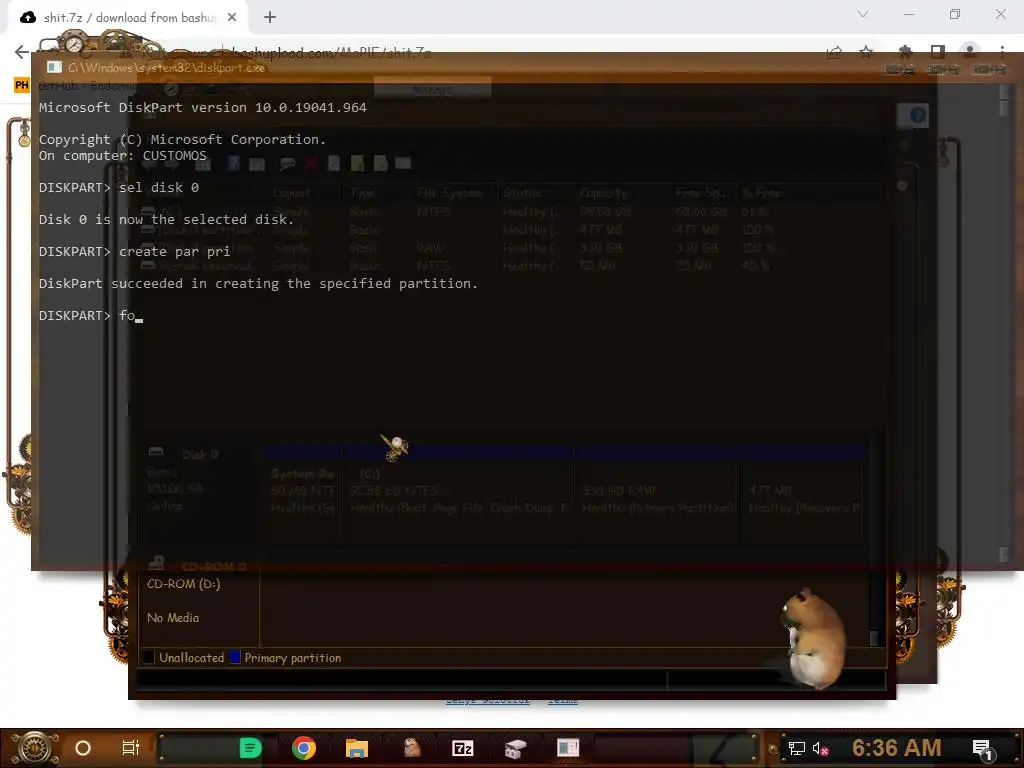Open Task View on taskbar
The width and height of the screenshot is (1024, 768).
[131, 748]
